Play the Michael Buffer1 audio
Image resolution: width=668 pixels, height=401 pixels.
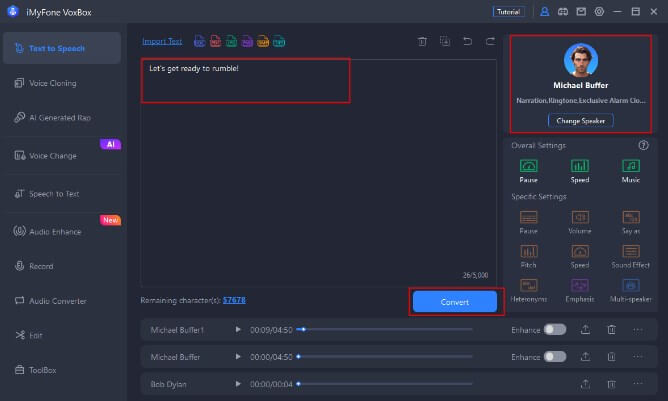click(x=238, y=329)
